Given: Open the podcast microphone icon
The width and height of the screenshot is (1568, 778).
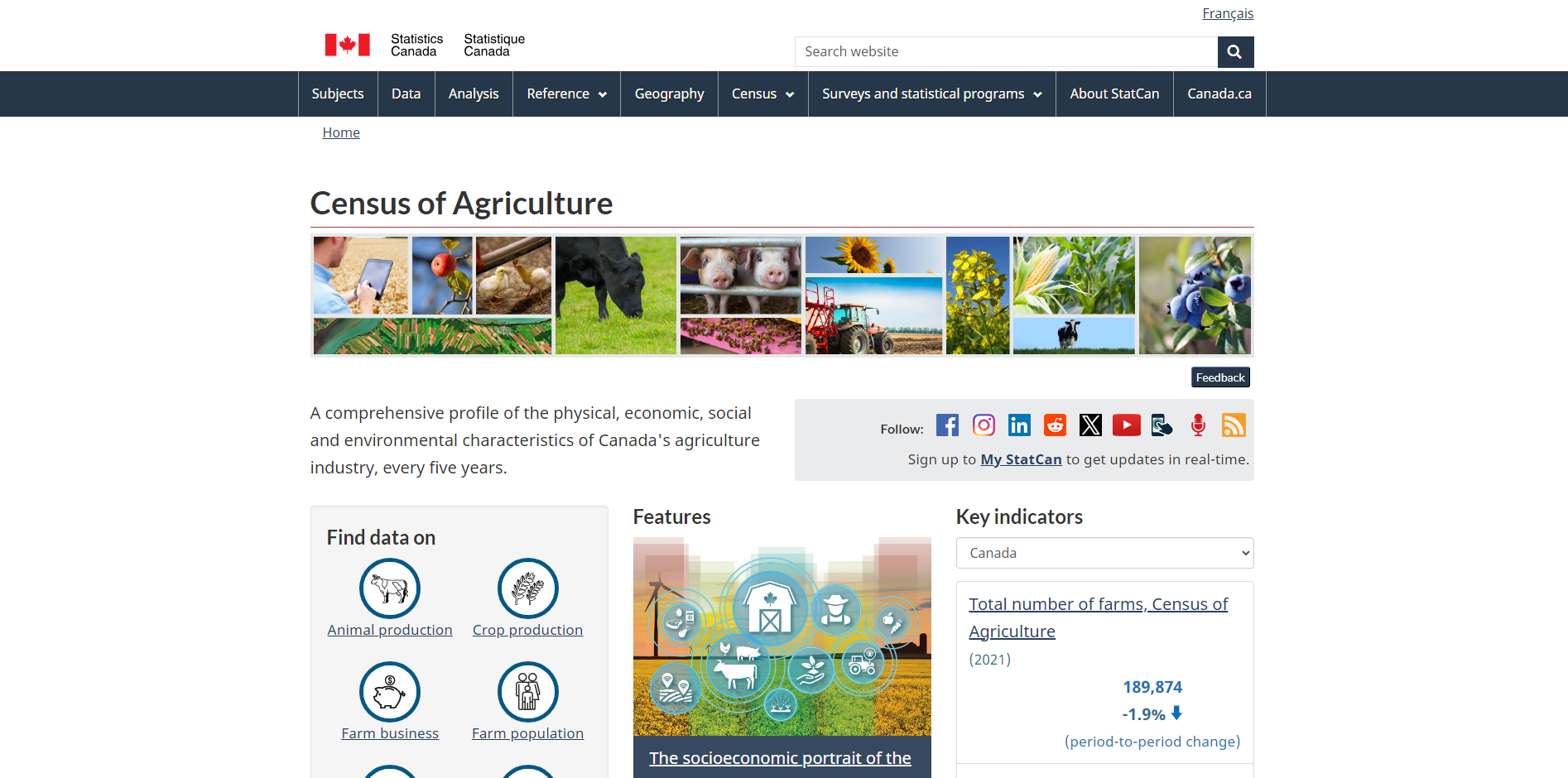Looking at the screenshot, I should (x=1198, y=425).
